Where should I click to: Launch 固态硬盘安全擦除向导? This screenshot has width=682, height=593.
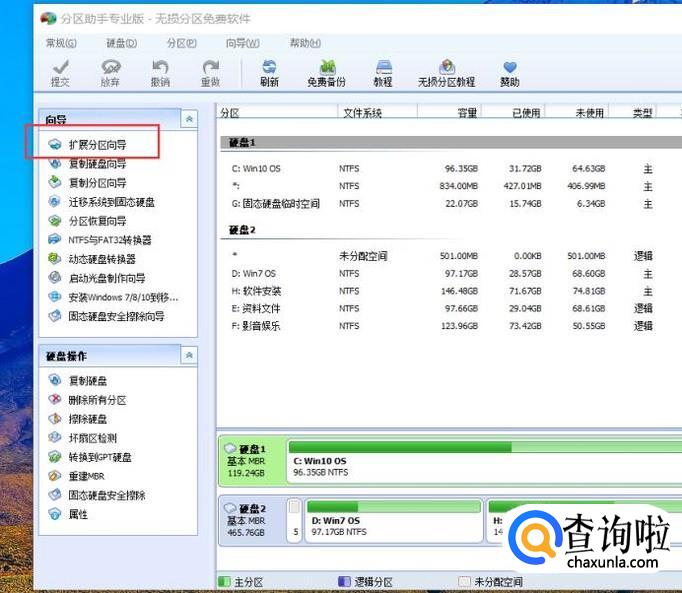point(106,316)
